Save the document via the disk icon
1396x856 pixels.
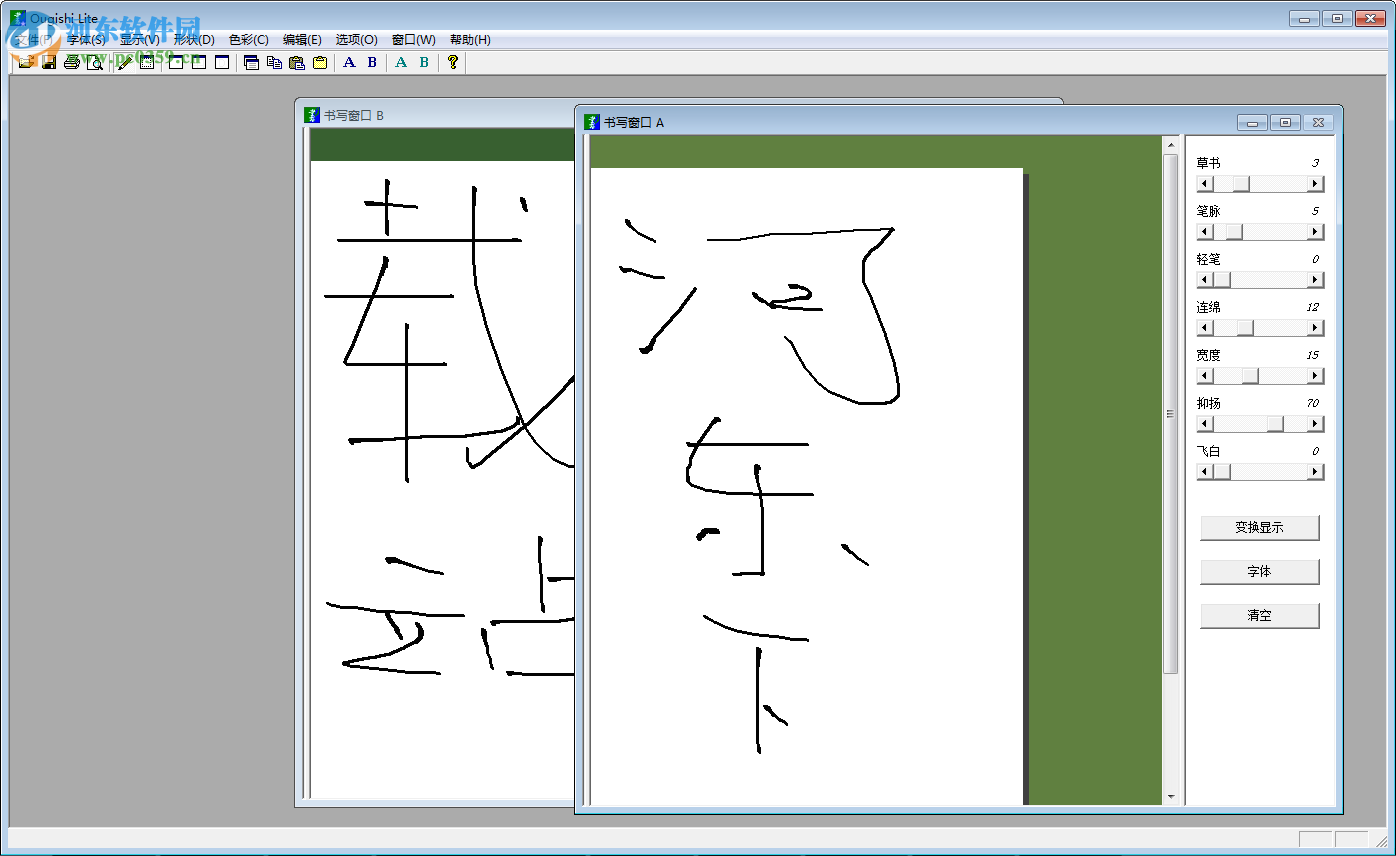click(48, 62)
